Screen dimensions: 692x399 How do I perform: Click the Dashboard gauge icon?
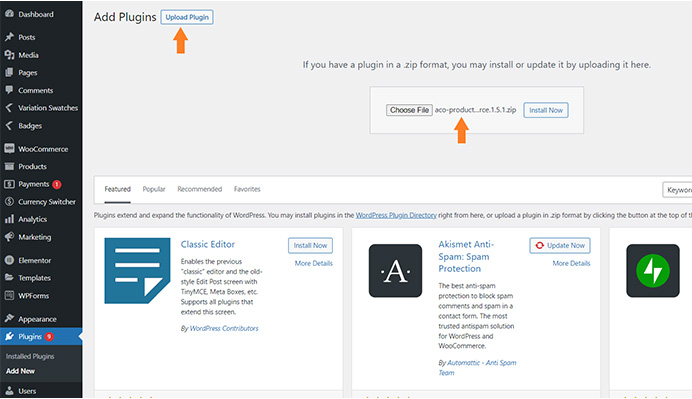pyautogui.click(x=9, y=14)
